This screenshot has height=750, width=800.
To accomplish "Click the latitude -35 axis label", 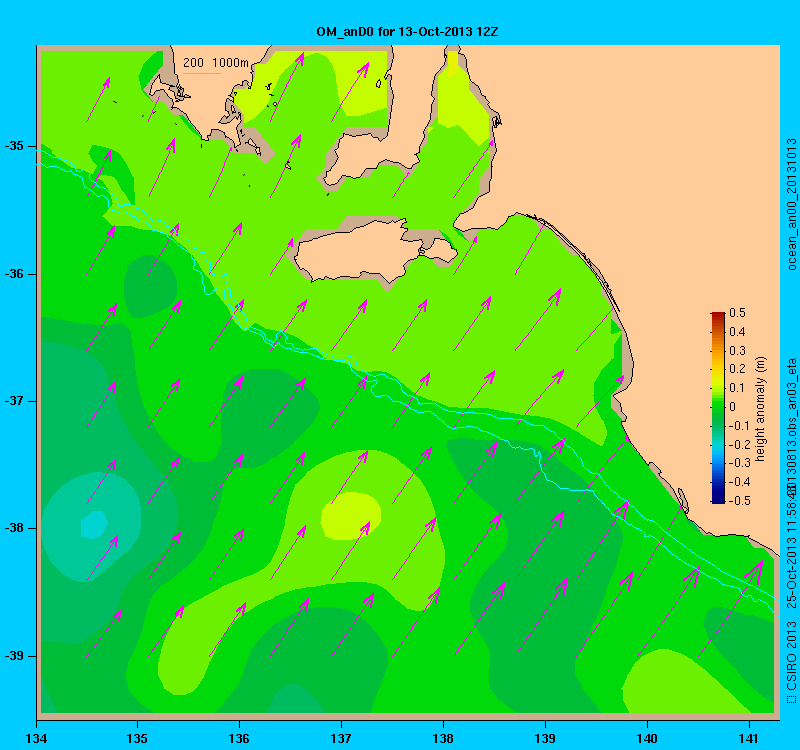I will [x=15, y=146].
